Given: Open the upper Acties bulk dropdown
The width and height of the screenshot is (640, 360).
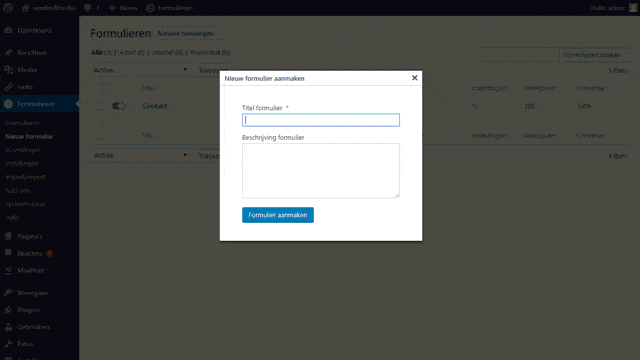Looking at the screenshot, I should pyautogui.click(x=141, y=70).
